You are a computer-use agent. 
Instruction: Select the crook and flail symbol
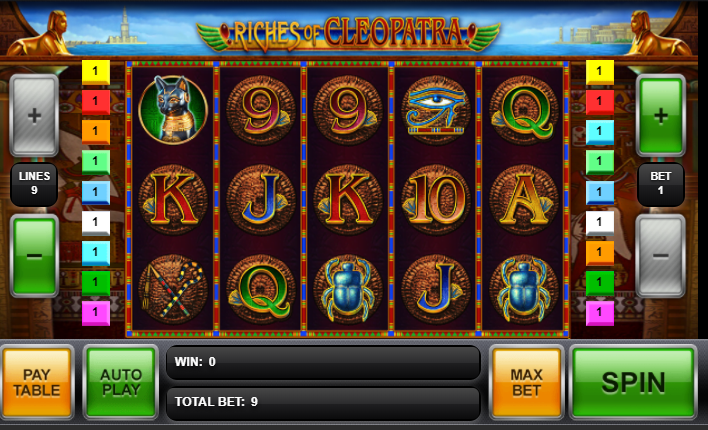click(172, 289)
